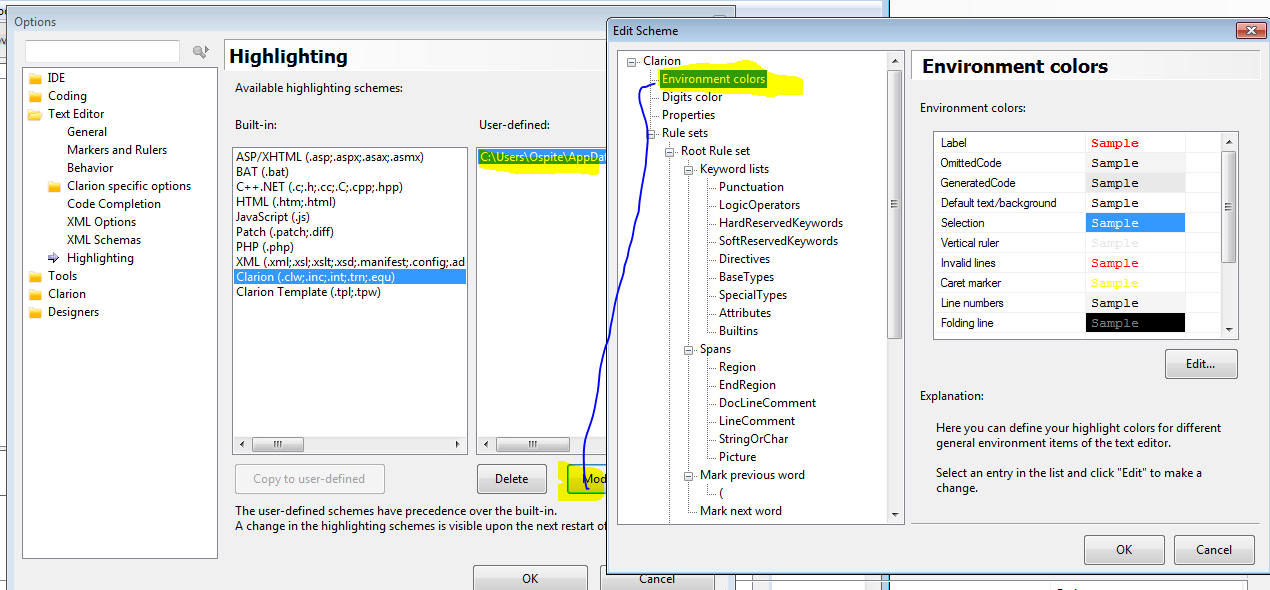Screen dimensions: 1270x590
Task: Click the Text Editor folder icon
Action: (x=36, y=114)
